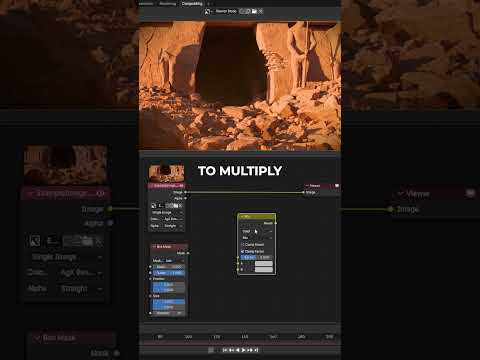480x360 pixels.
Task: Open the A color swatch in Mix node
Action: (264, 263)
